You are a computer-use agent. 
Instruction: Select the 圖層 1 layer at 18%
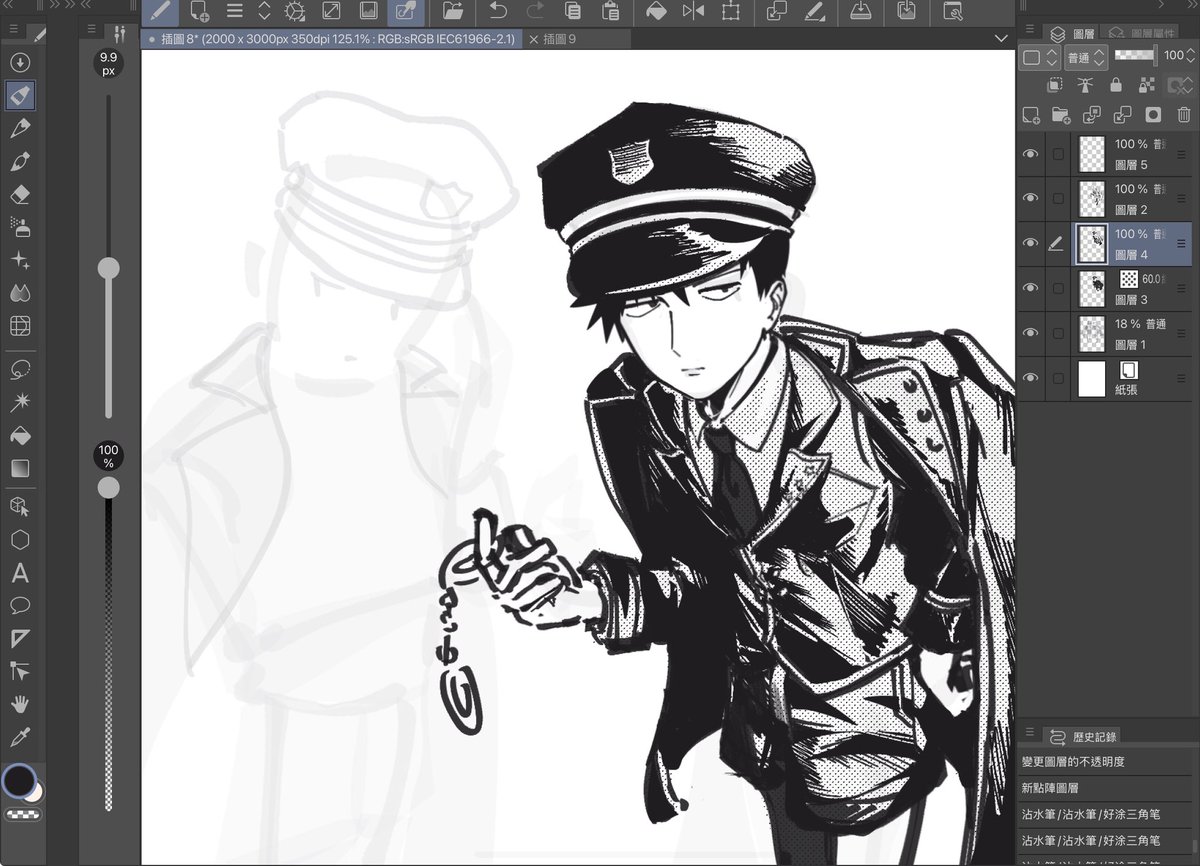[x=1132, y=333]
